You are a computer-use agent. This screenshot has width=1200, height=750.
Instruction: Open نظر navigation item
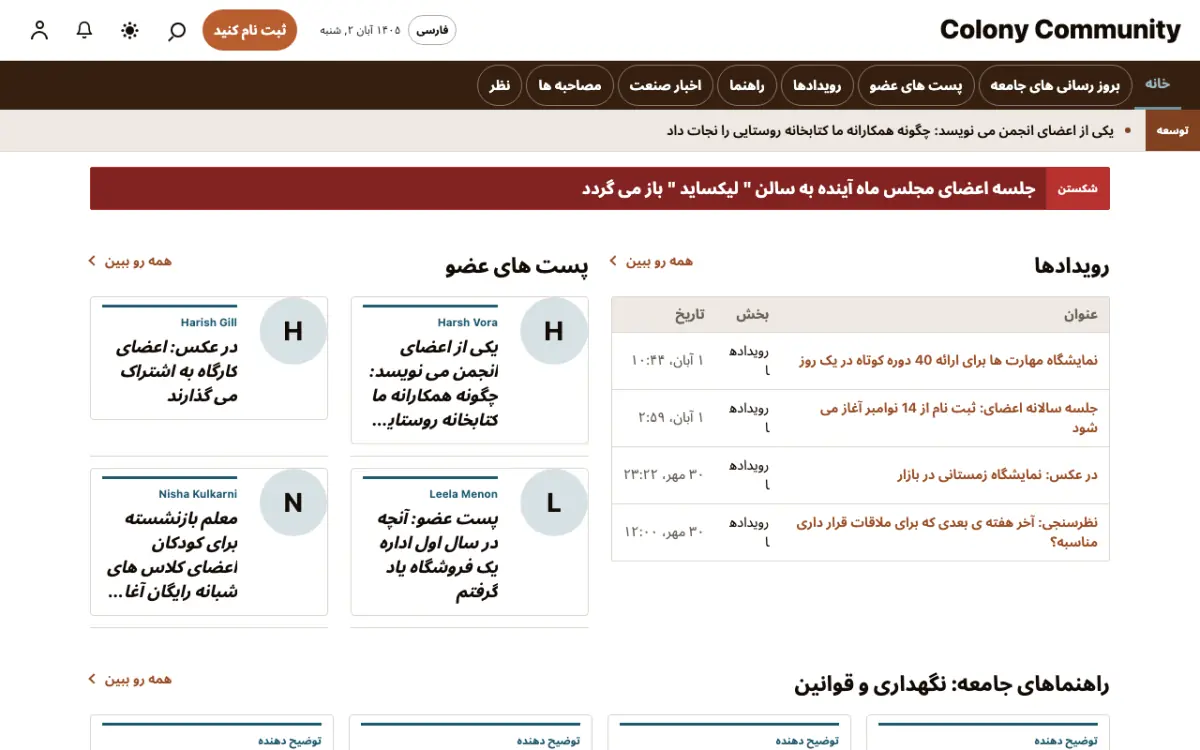[x=500, y=86]
